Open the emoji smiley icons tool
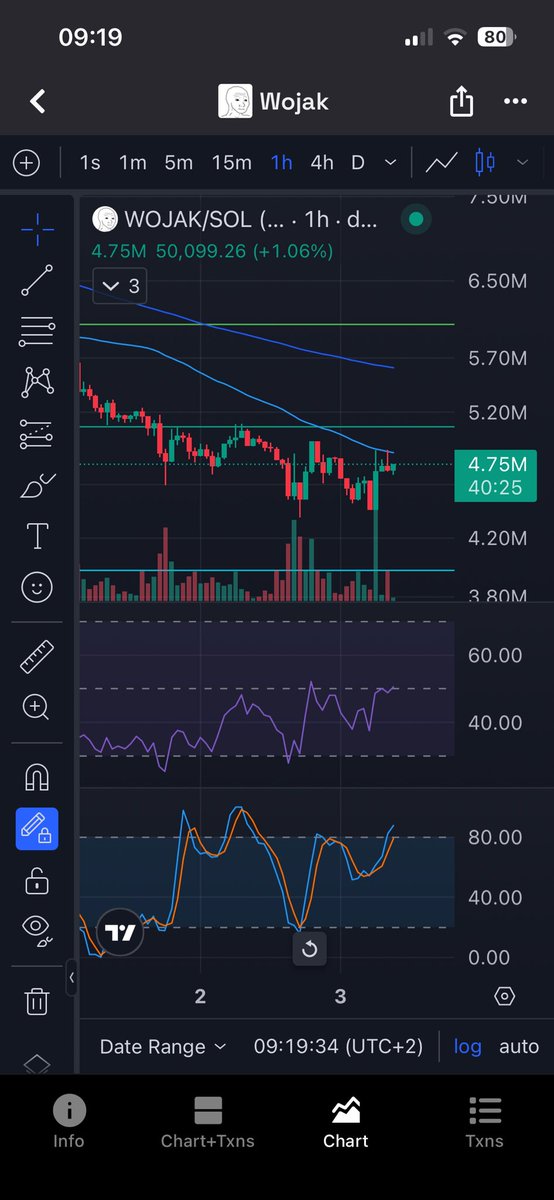 [37, 588]
